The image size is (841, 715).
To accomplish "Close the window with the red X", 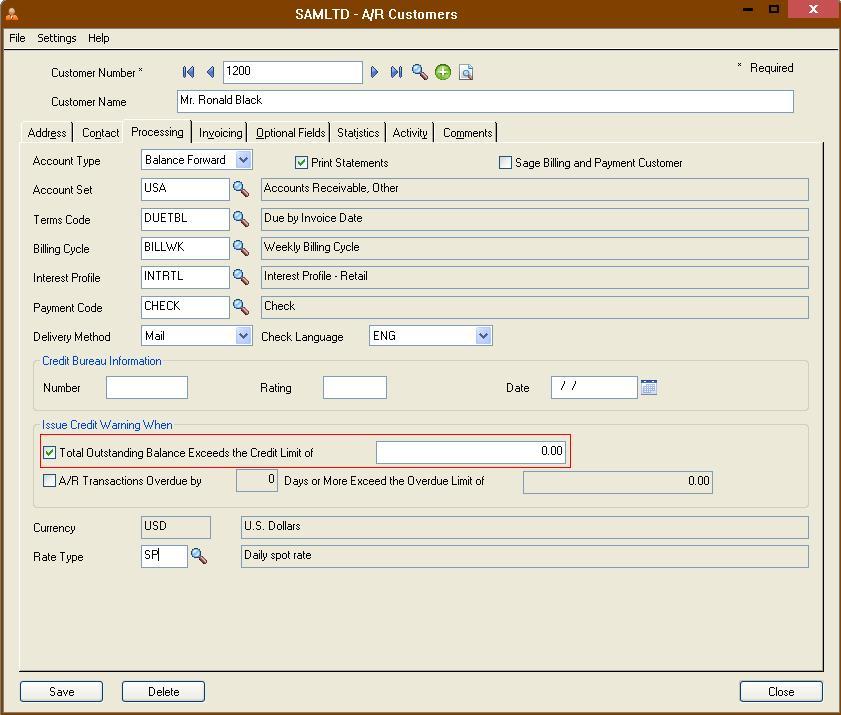I will (813, 9).
